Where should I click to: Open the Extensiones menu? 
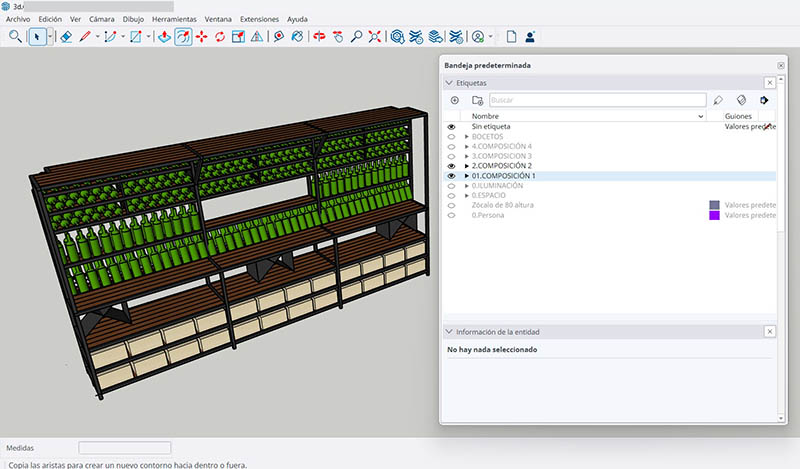pos(260,19)
